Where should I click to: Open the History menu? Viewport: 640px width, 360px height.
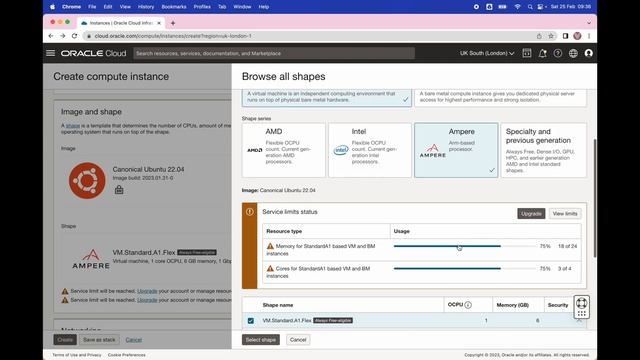click(x=146, y=7)
